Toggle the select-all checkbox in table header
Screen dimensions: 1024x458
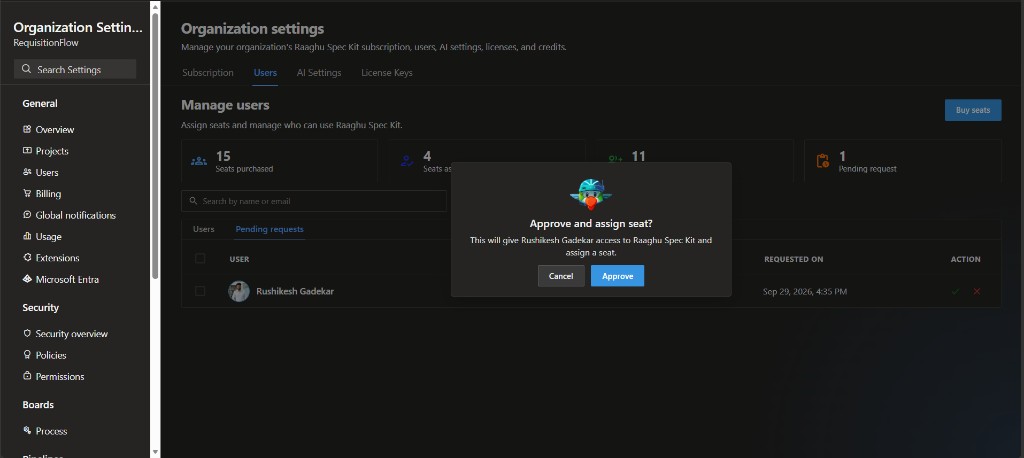click(x=200, y=259)
